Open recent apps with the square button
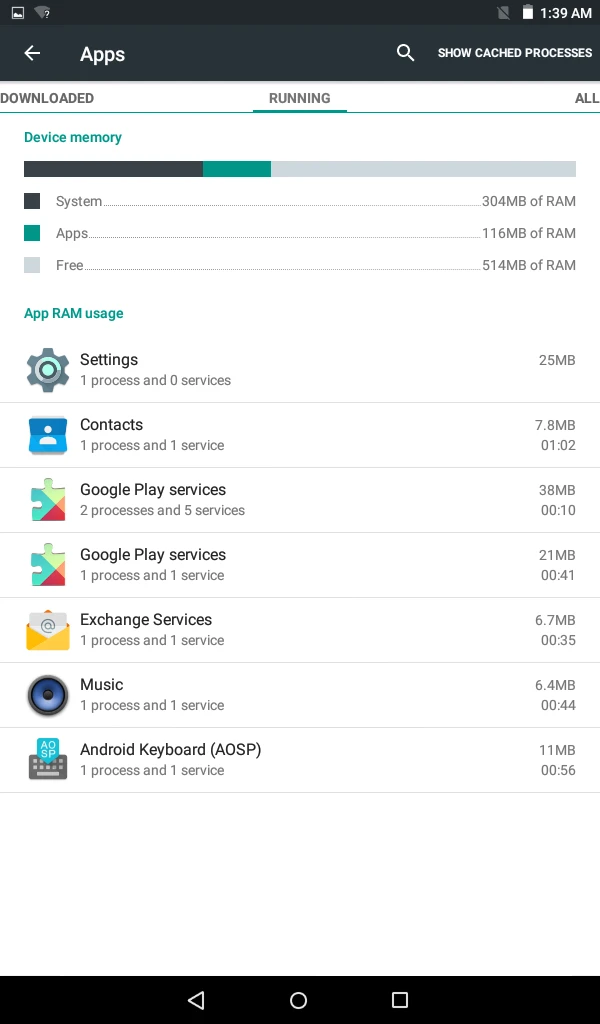The image size is (600, 1024). (400, 999)
